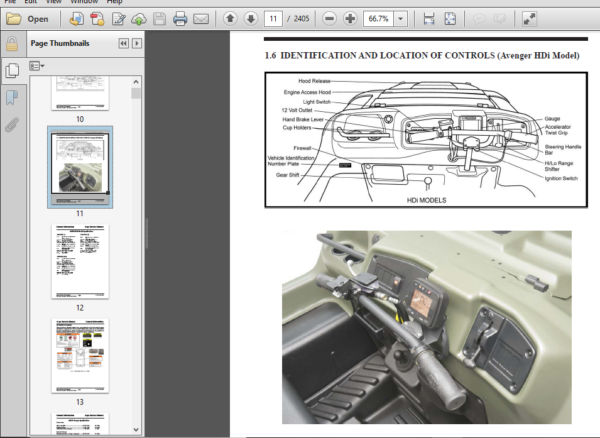Select page 11 thumbnail
The height and width of the screenshot is (438, 600).
click(x=80, y=167)
